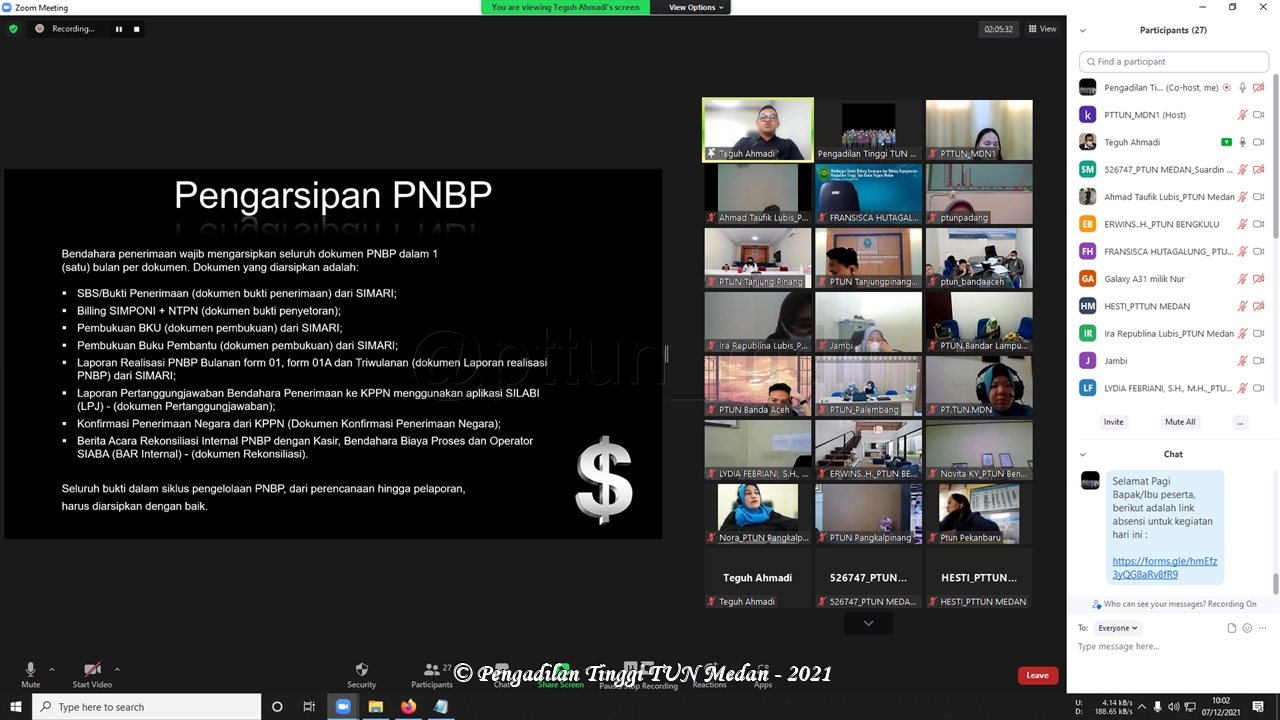Screen dimensions: 1280x720
Task: Click the Find a participant search field
Action: (1175, 62)
